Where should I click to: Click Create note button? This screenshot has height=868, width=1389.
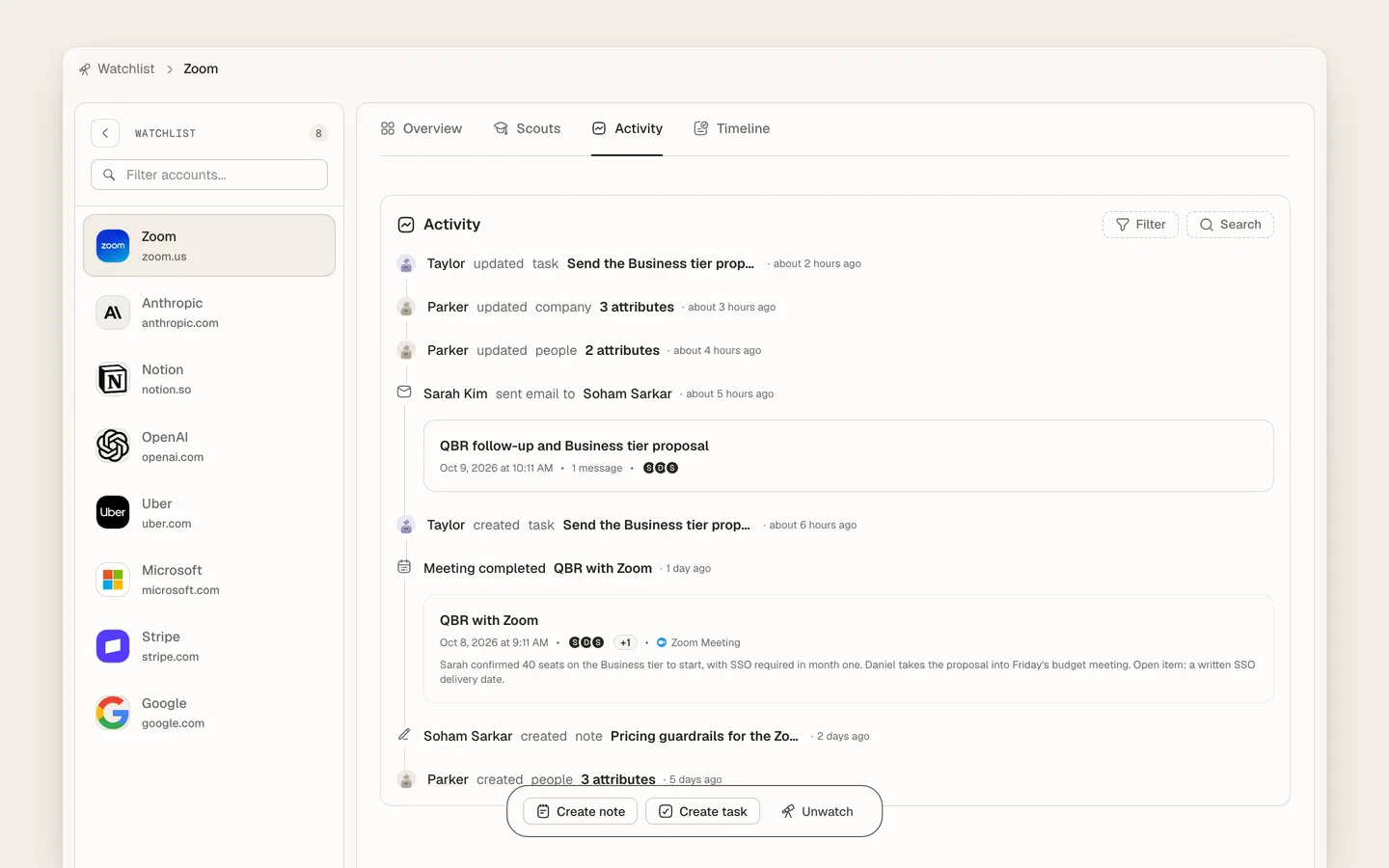coord(581,811)
